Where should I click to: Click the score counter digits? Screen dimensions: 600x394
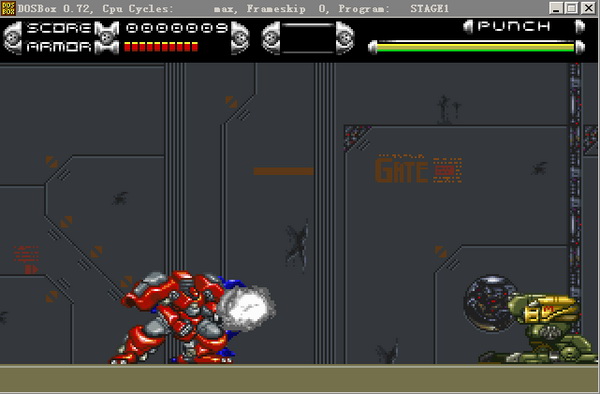(177, 28)
